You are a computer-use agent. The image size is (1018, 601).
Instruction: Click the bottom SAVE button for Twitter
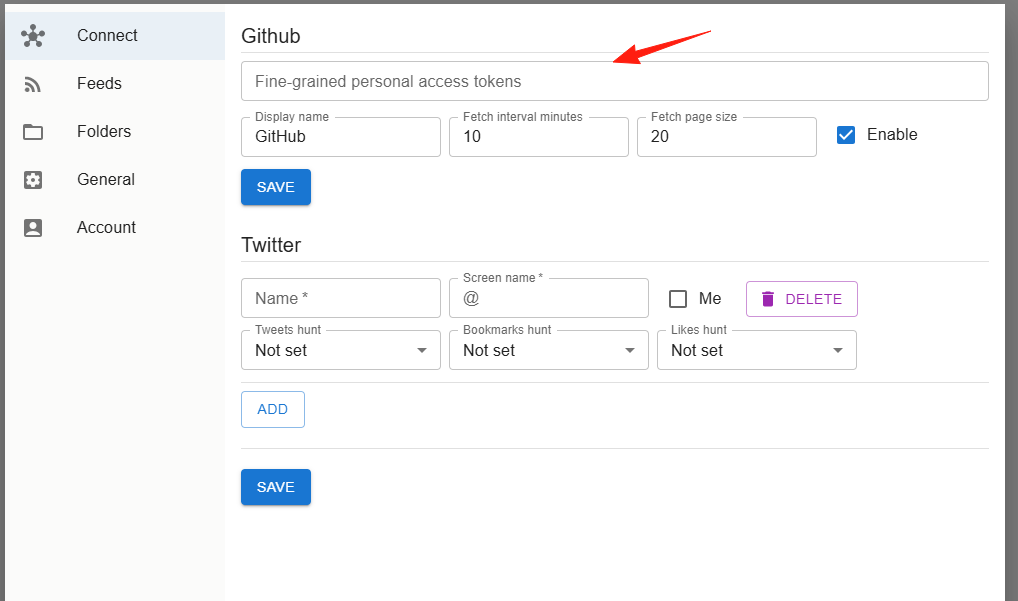(276, 487)
